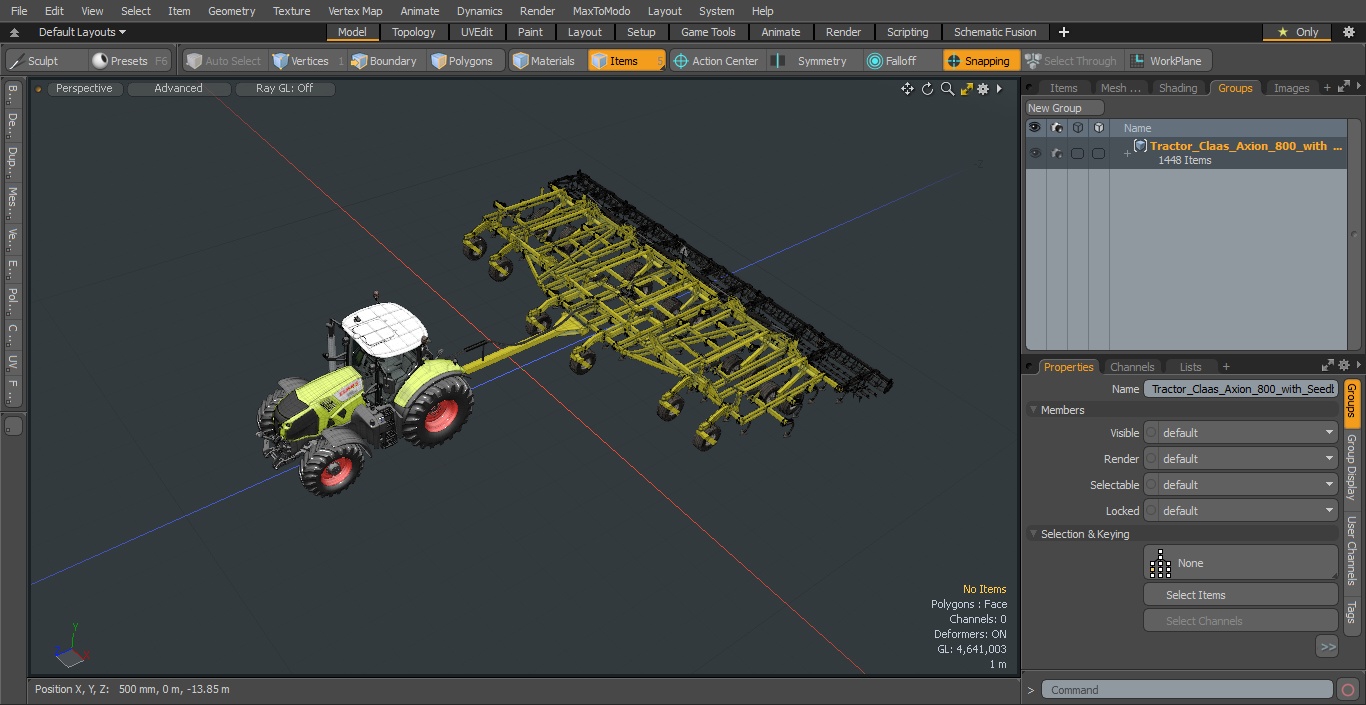Click the Advanced shading button

179,89
